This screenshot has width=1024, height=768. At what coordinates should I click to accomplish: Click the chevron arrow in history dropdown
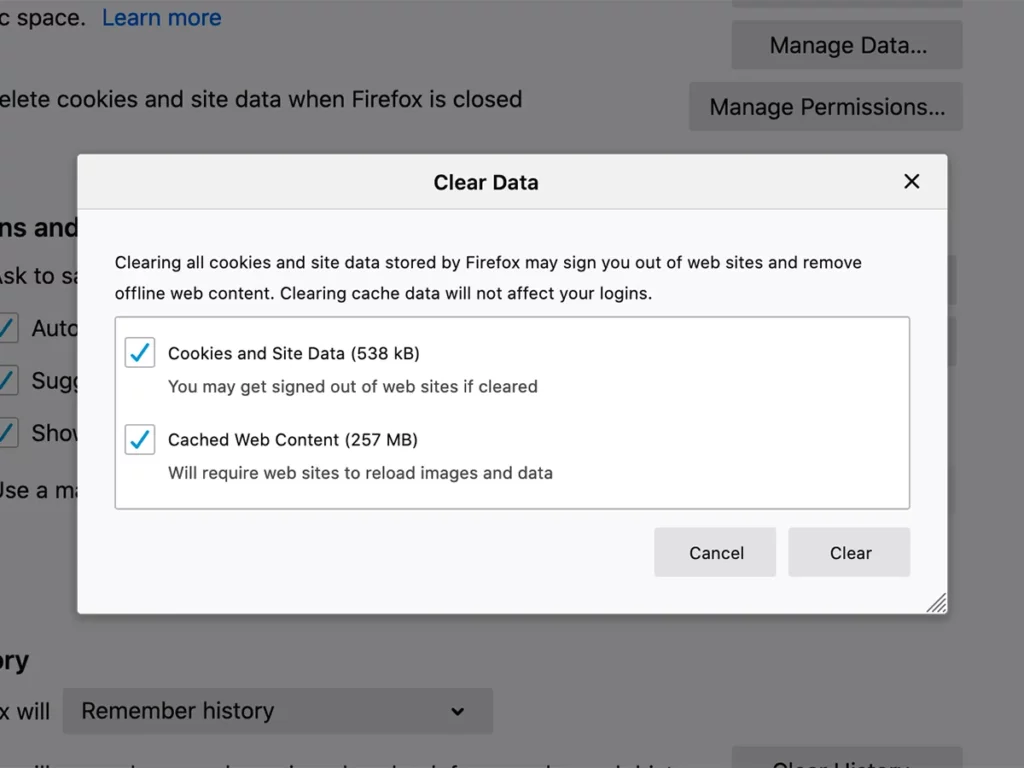click(x=457, y=712)
